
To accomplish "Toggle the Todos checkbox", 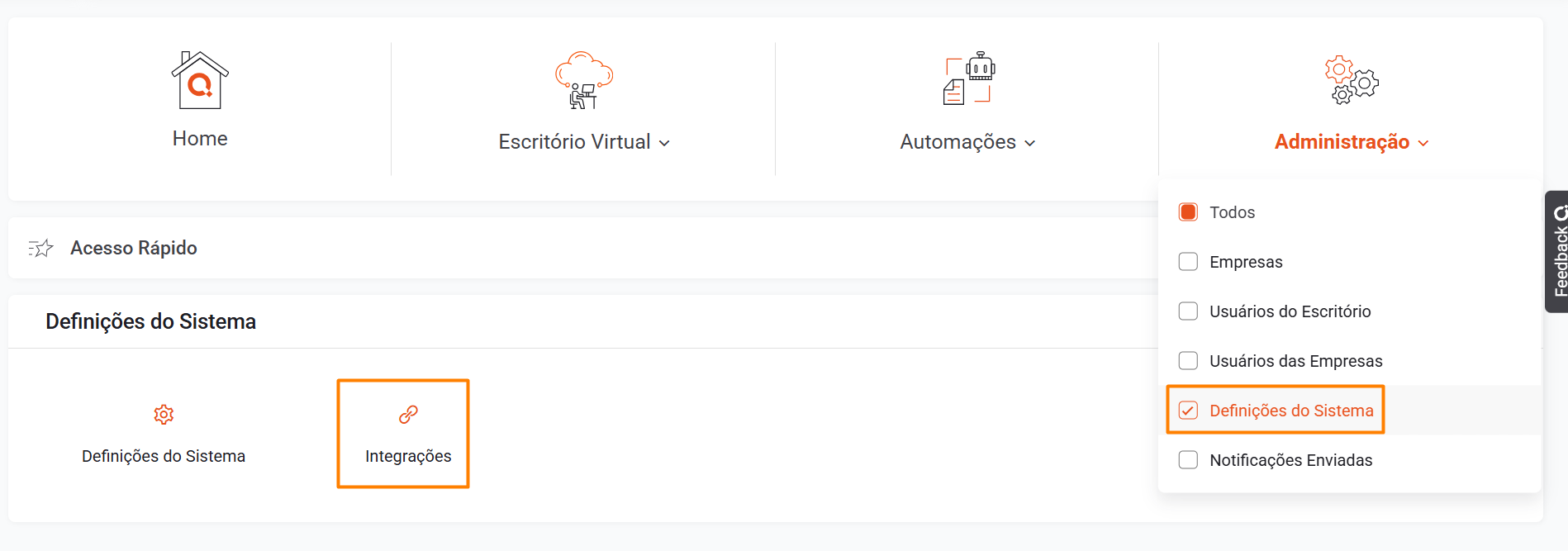I will 1188,212.
